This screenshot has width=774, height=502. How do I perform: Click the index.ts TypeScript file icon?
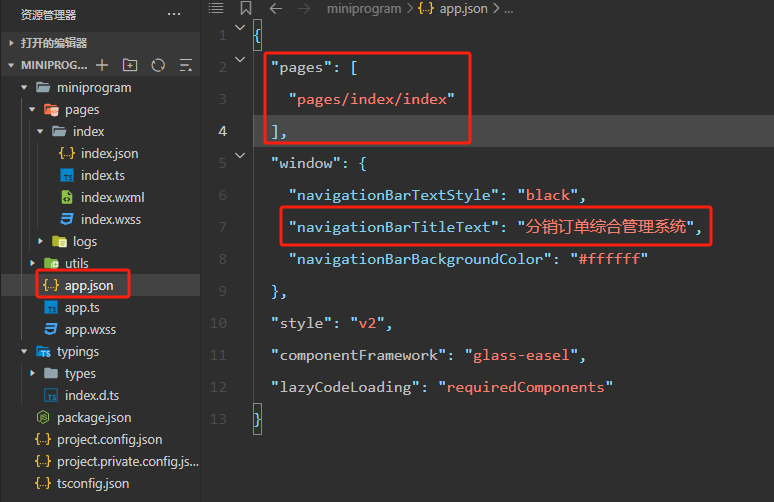[67, 175]
